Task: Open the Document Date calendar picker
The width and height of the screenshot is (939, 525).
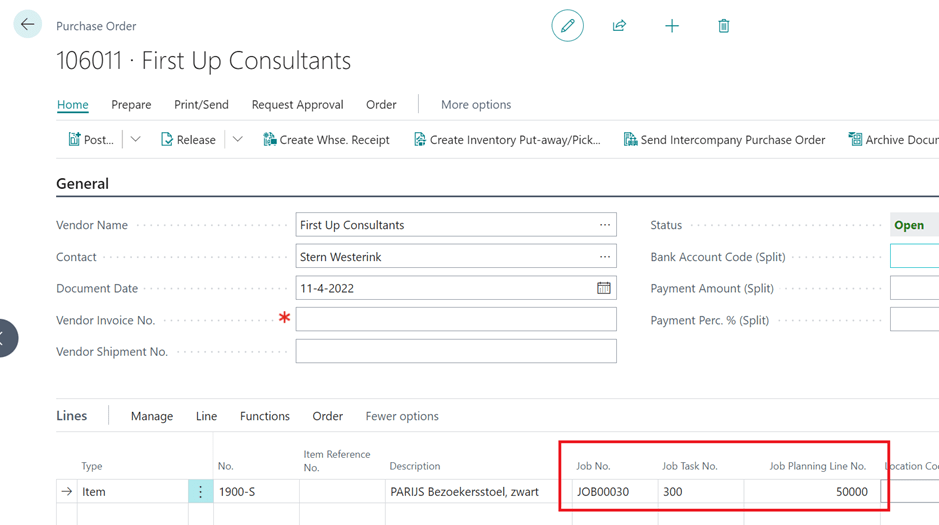Action: tap(604, 288)
